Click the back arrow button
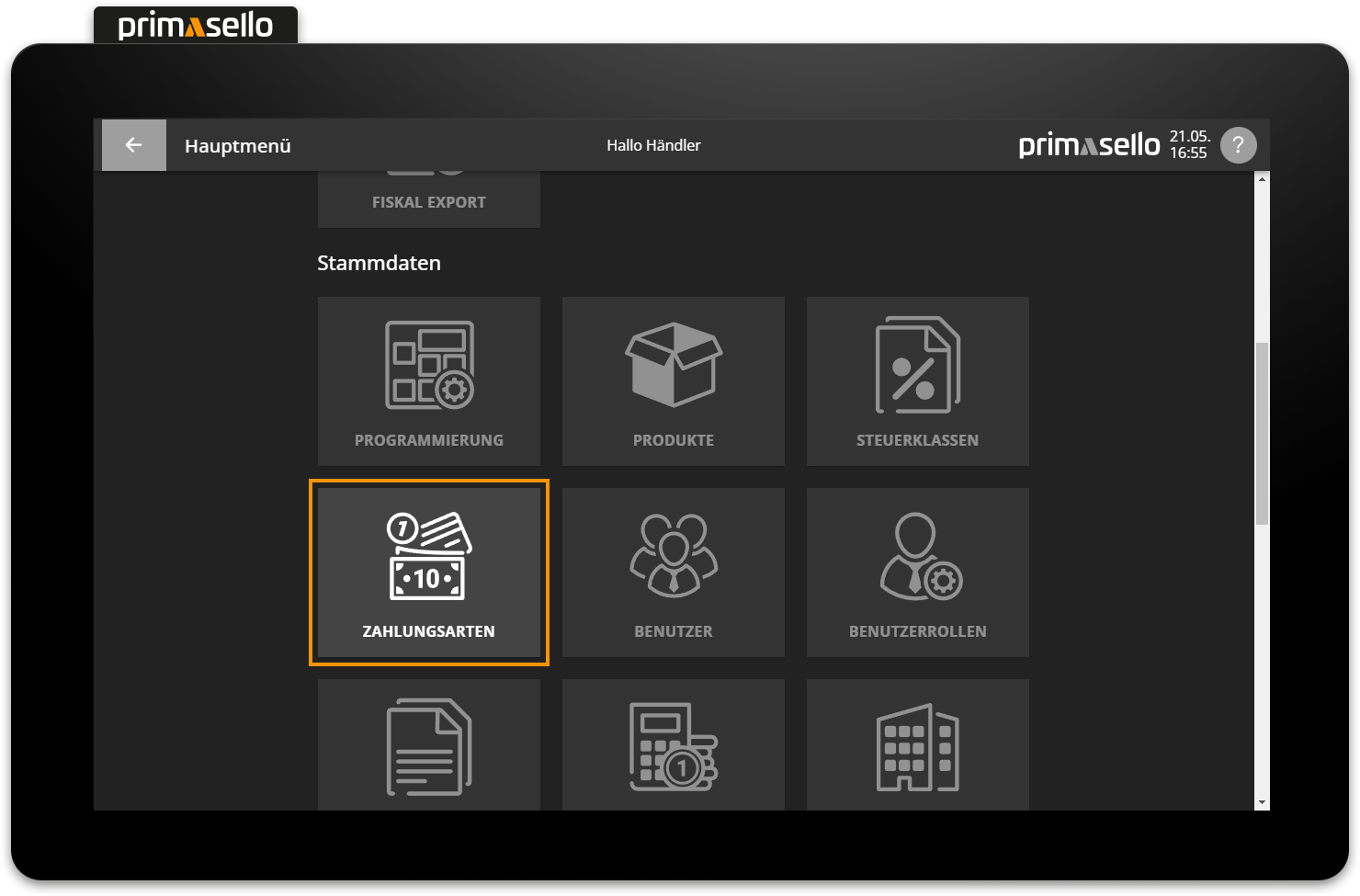 [133, 145]
